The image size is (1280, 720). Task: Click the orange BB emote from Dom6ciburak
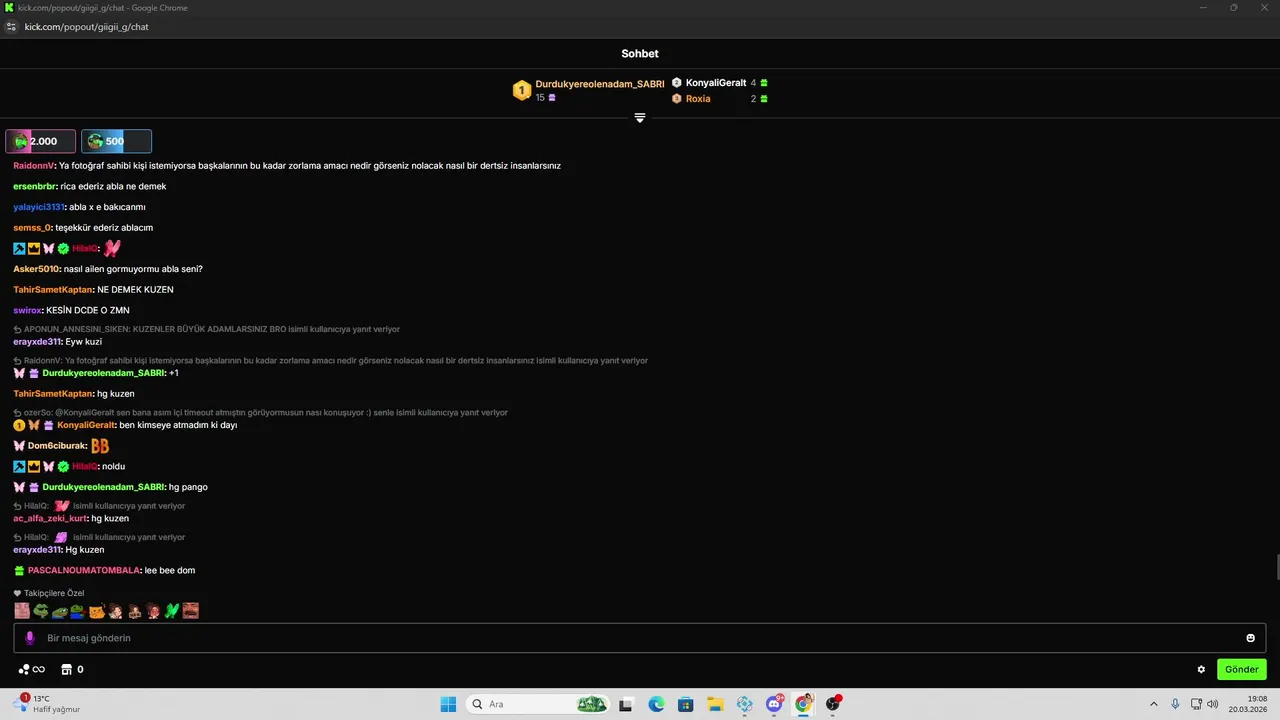(100, 446)
